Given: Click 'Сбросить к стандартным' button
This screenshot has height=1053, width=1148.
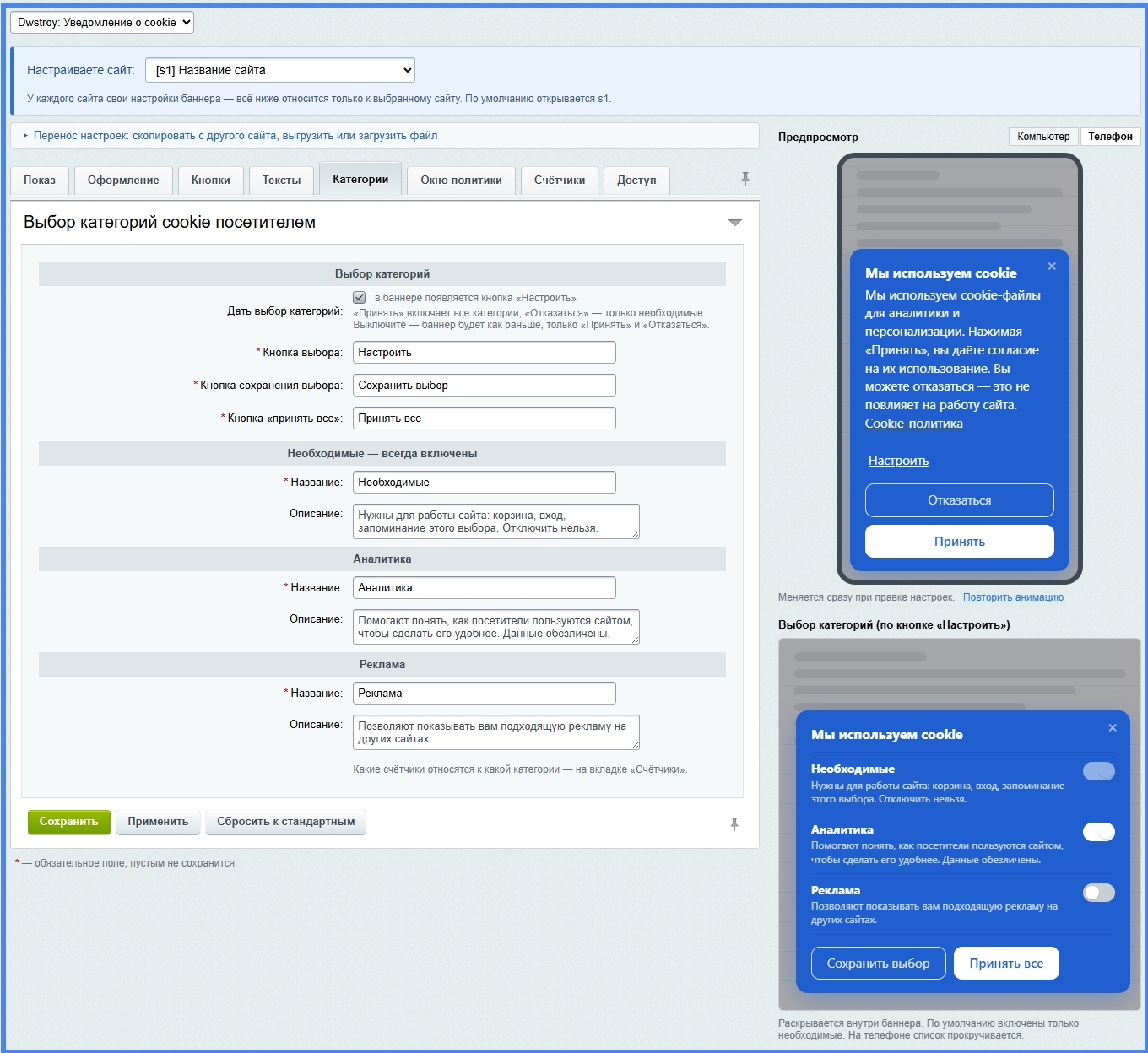Looking at the screenshot, I should point(286,822).
